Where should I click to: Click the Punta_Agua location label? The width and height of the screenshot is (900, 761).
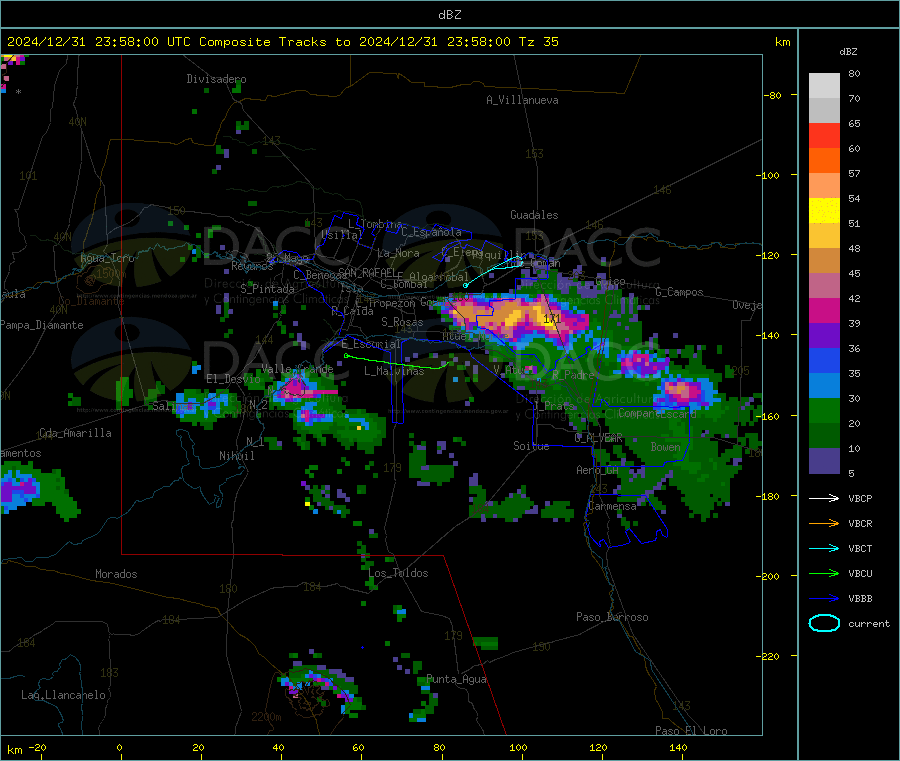pyautogui.click(x=456, y=679)
